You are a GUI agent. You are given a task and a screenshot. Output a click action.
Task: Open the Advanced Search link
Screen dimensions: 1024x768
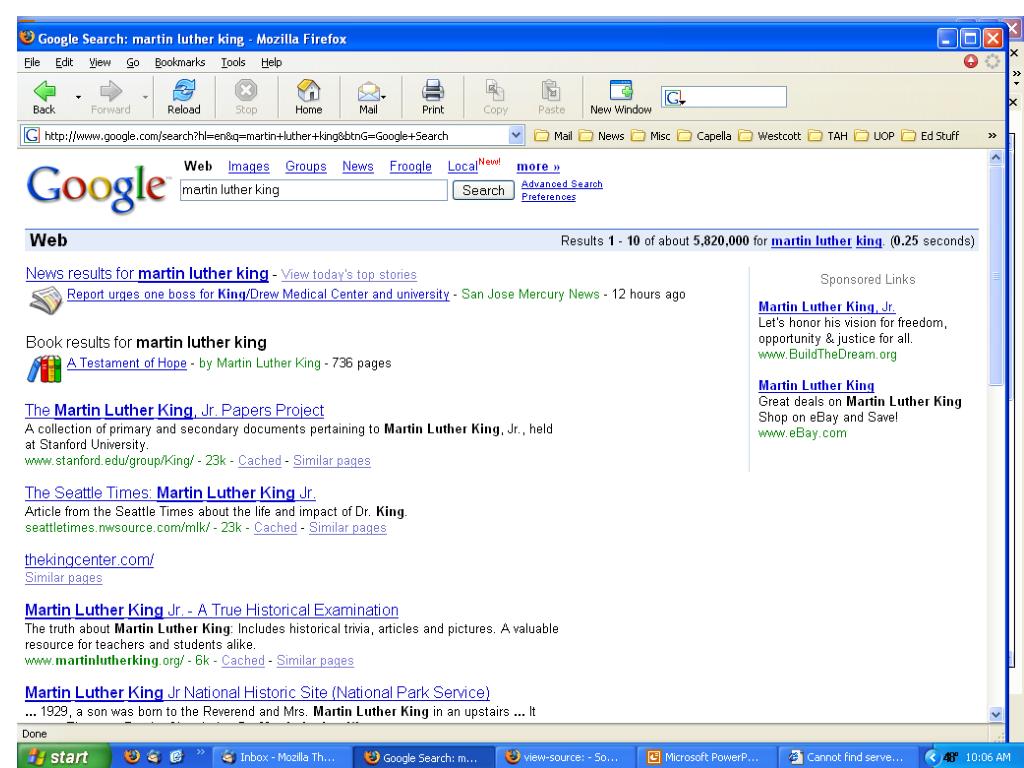pyautogui.click(x=562, y=184)
